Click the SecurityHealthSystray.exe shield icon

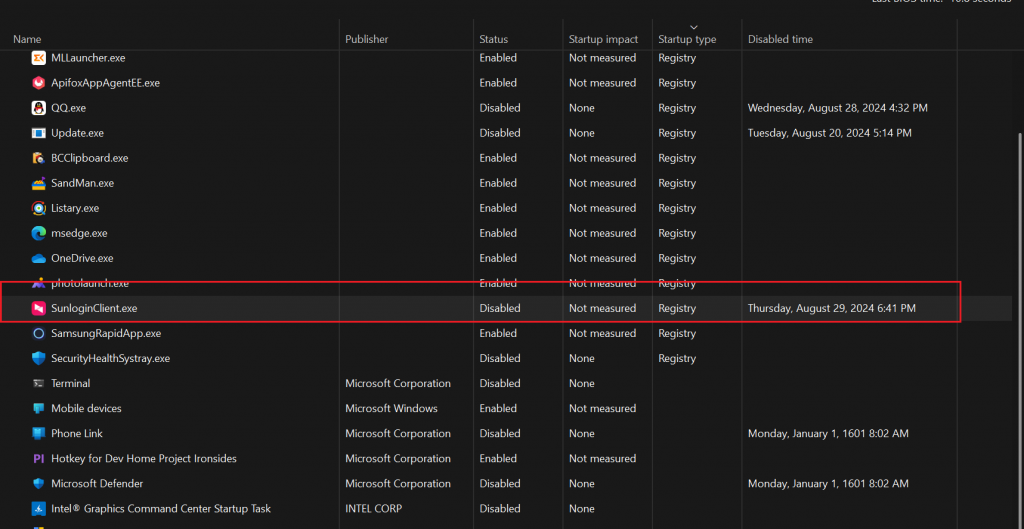pos(39,359)
